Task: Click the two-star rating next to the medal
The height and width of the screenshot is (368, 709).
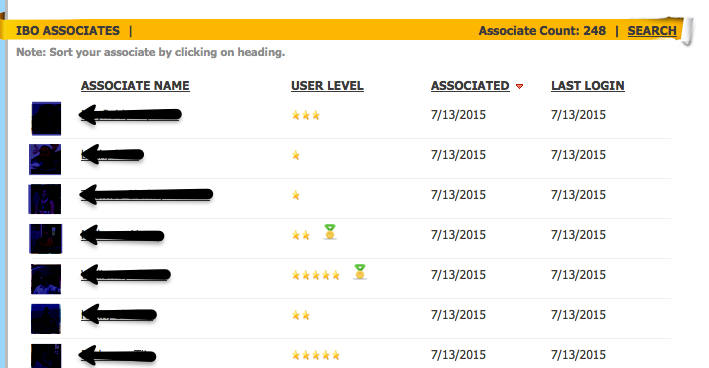Action: tap(301, 235)
